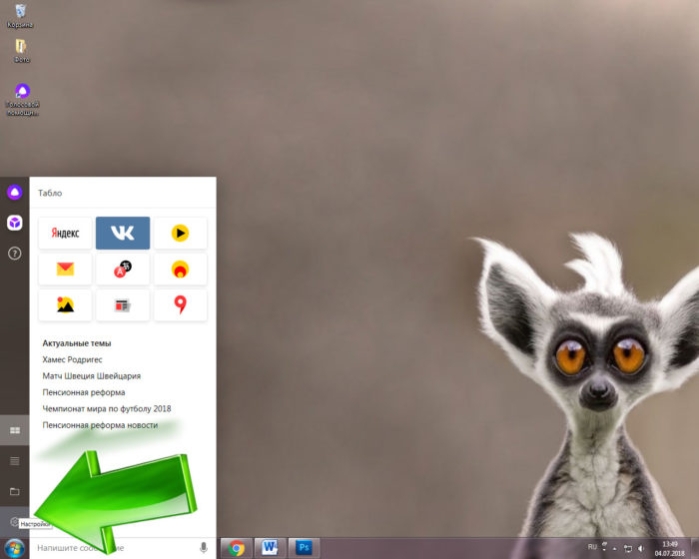
Task: Open the skills cube icon in sidebar
Action: pos(15,222)
